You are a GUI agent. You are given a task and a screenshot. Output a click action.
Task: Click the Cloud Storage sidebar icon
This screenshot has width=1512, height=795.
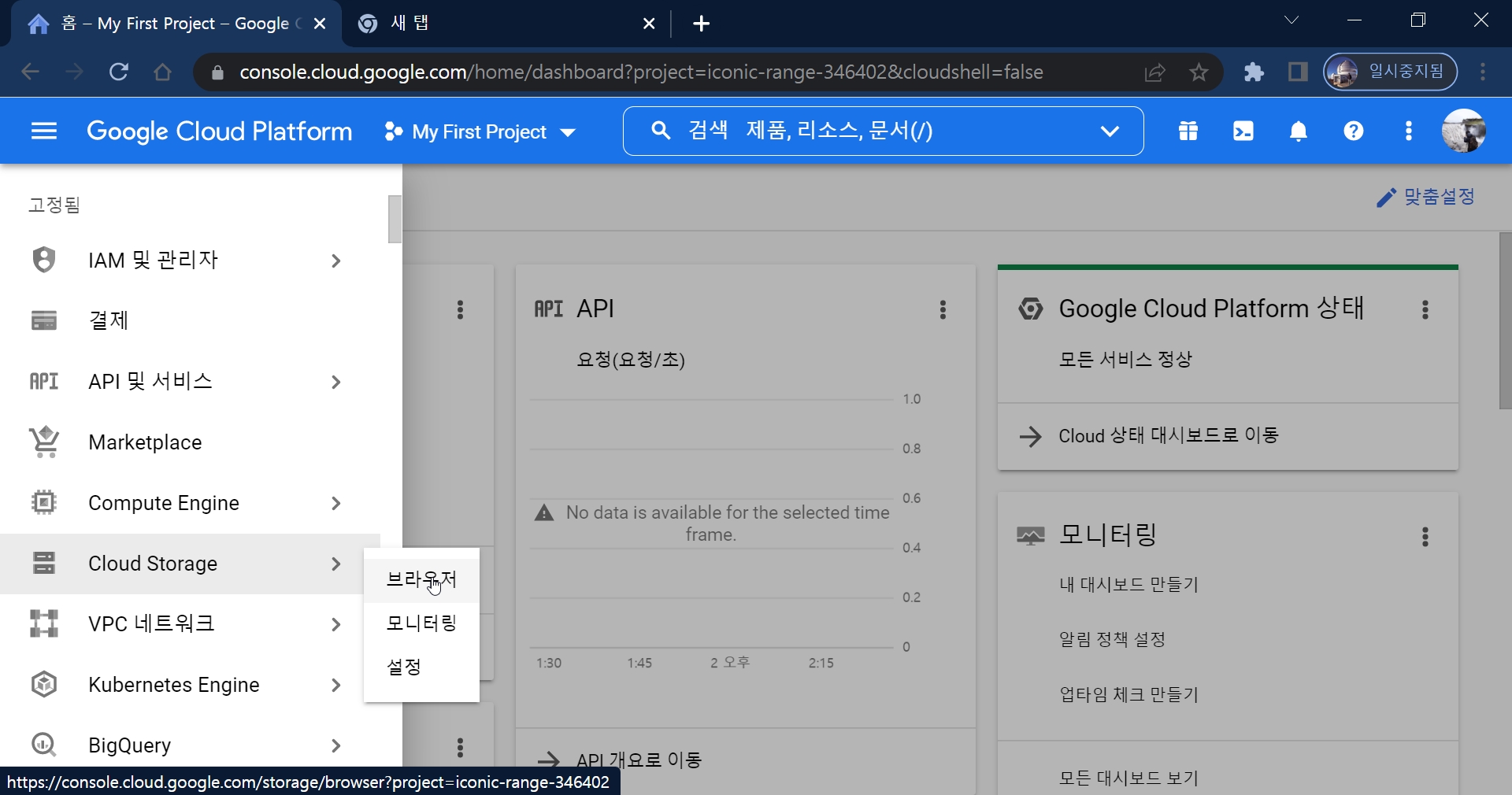(x=43, y=563)
